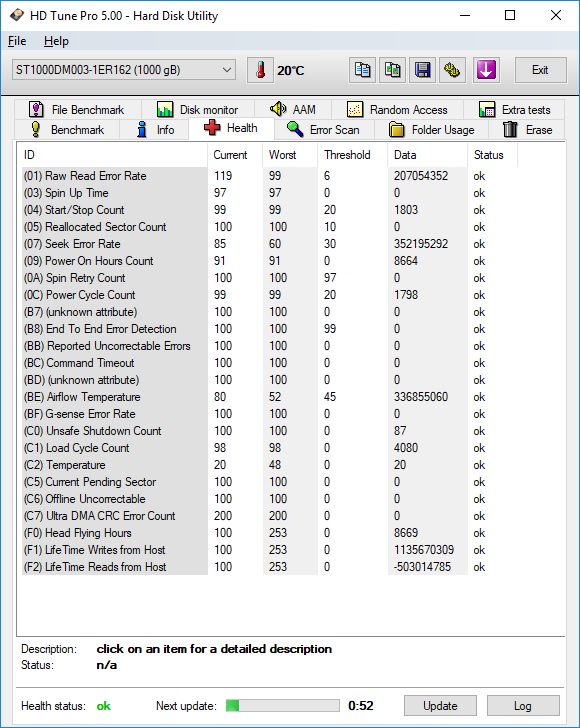
Task: Click the data value 8664
Action: [x=406, y=261]
